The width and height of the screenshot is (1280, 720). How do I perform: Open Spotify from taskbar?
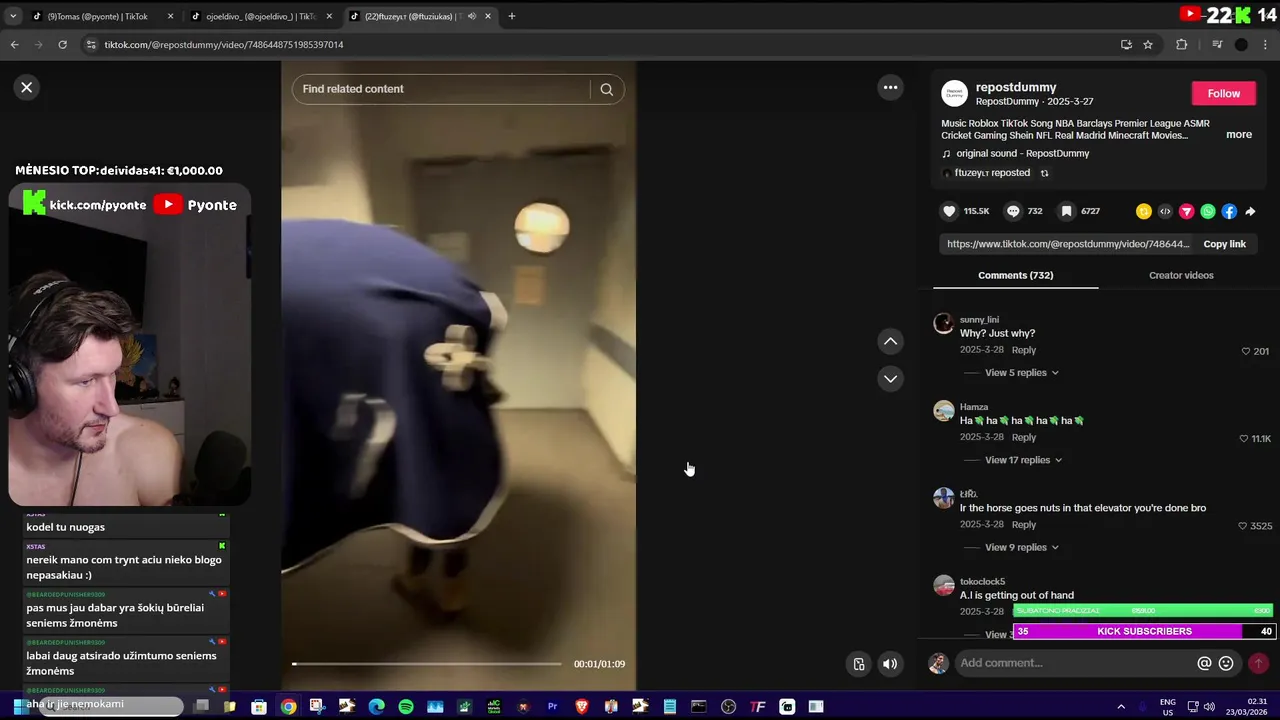coord(406,706)
